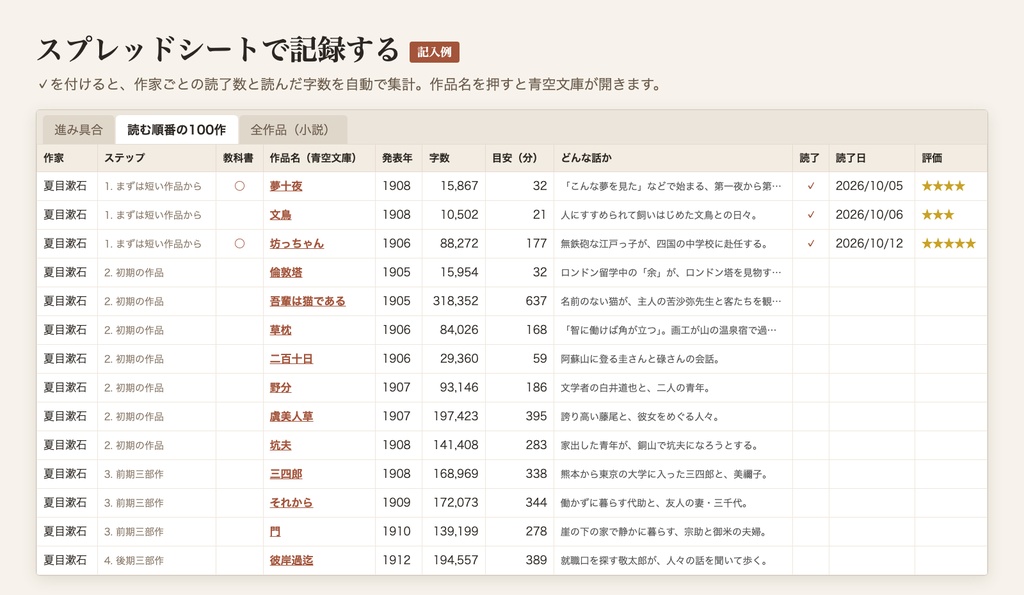Image resolution: width=1024 pixels, height=595 pixels.
Task: Open the 二百十日 link
Action: [x=291, y=359]
